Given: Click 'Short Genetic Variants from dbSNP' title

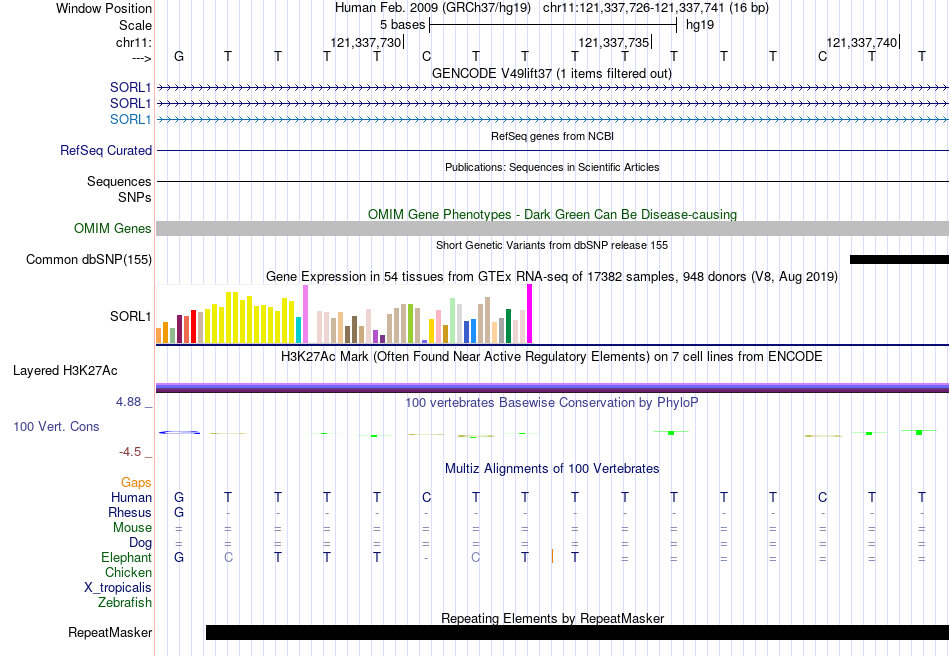Looking at the screenshot, I should coord(552,245).
